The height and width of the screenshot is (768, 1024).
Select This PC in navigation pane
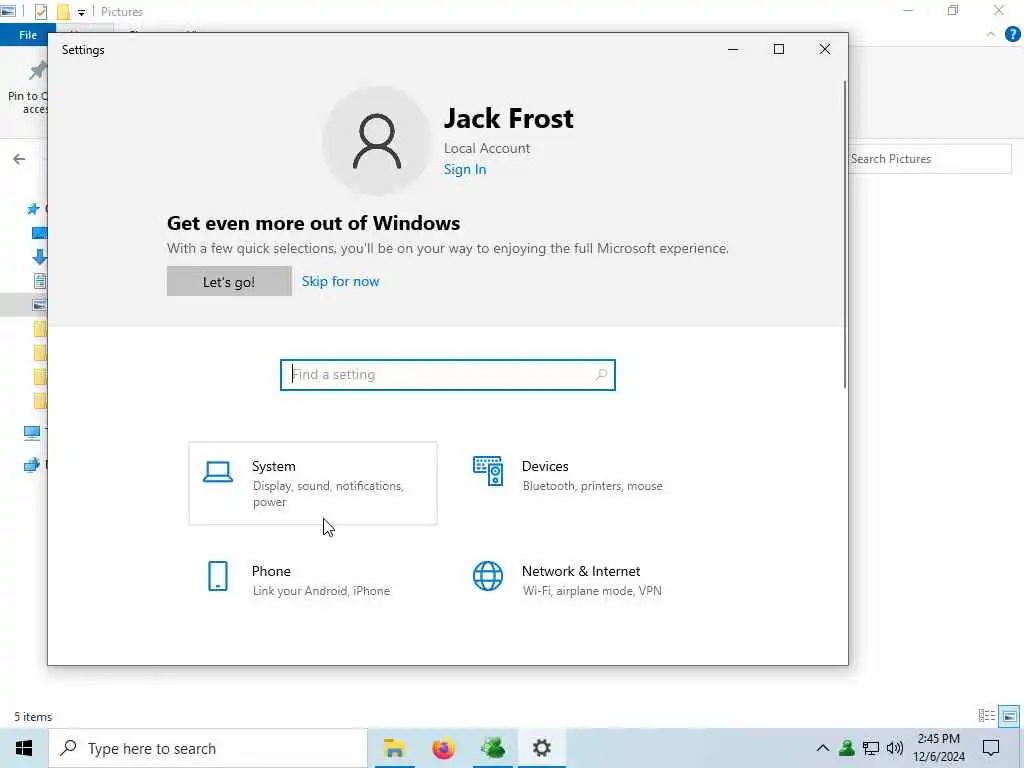pyautogui.click(x=31, y=432)
